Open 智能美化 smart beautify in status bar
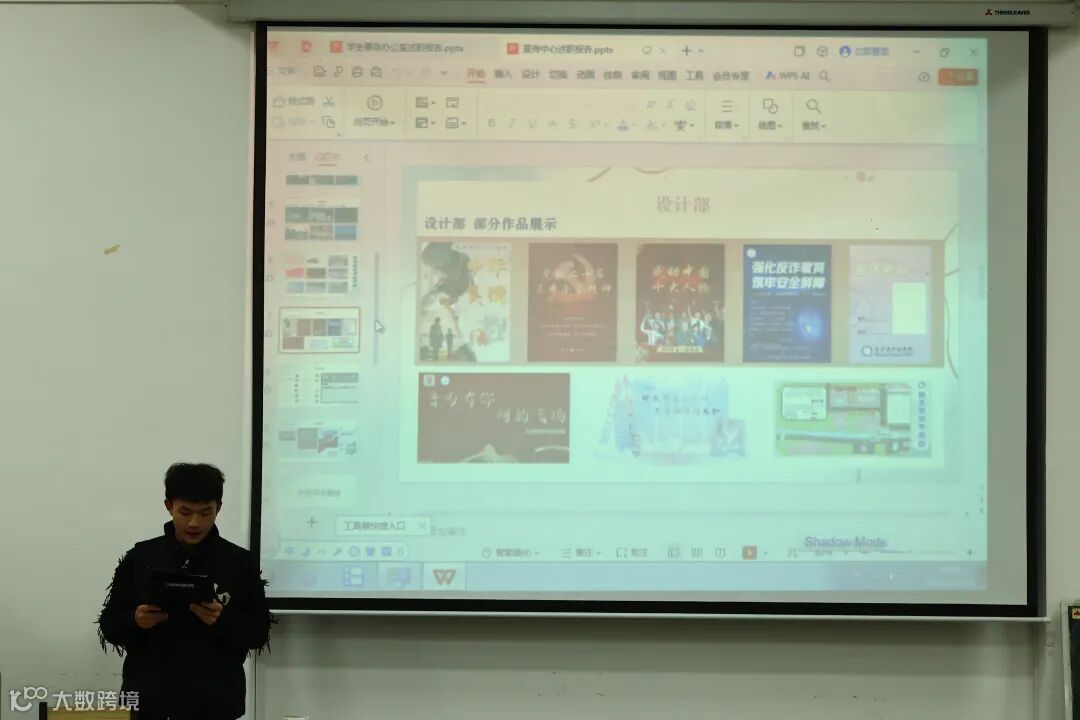This screenshot has width=1080, height=720. coord(510,553)
